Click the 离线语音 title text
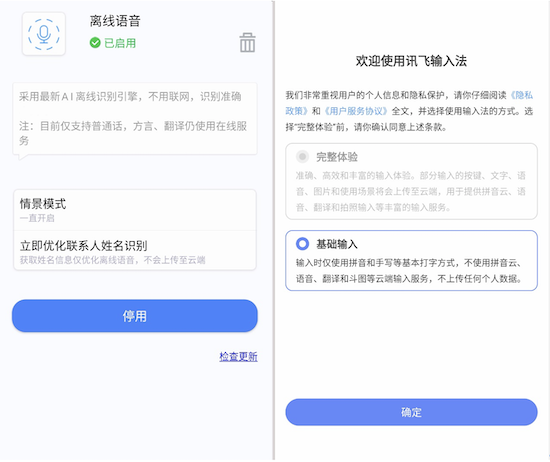The image size is (550, 462). [115, 21]
